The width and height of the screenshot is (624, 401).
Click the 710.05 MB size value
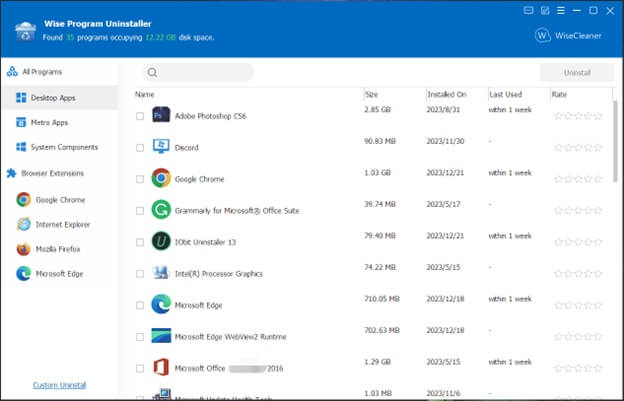point(382,299)
